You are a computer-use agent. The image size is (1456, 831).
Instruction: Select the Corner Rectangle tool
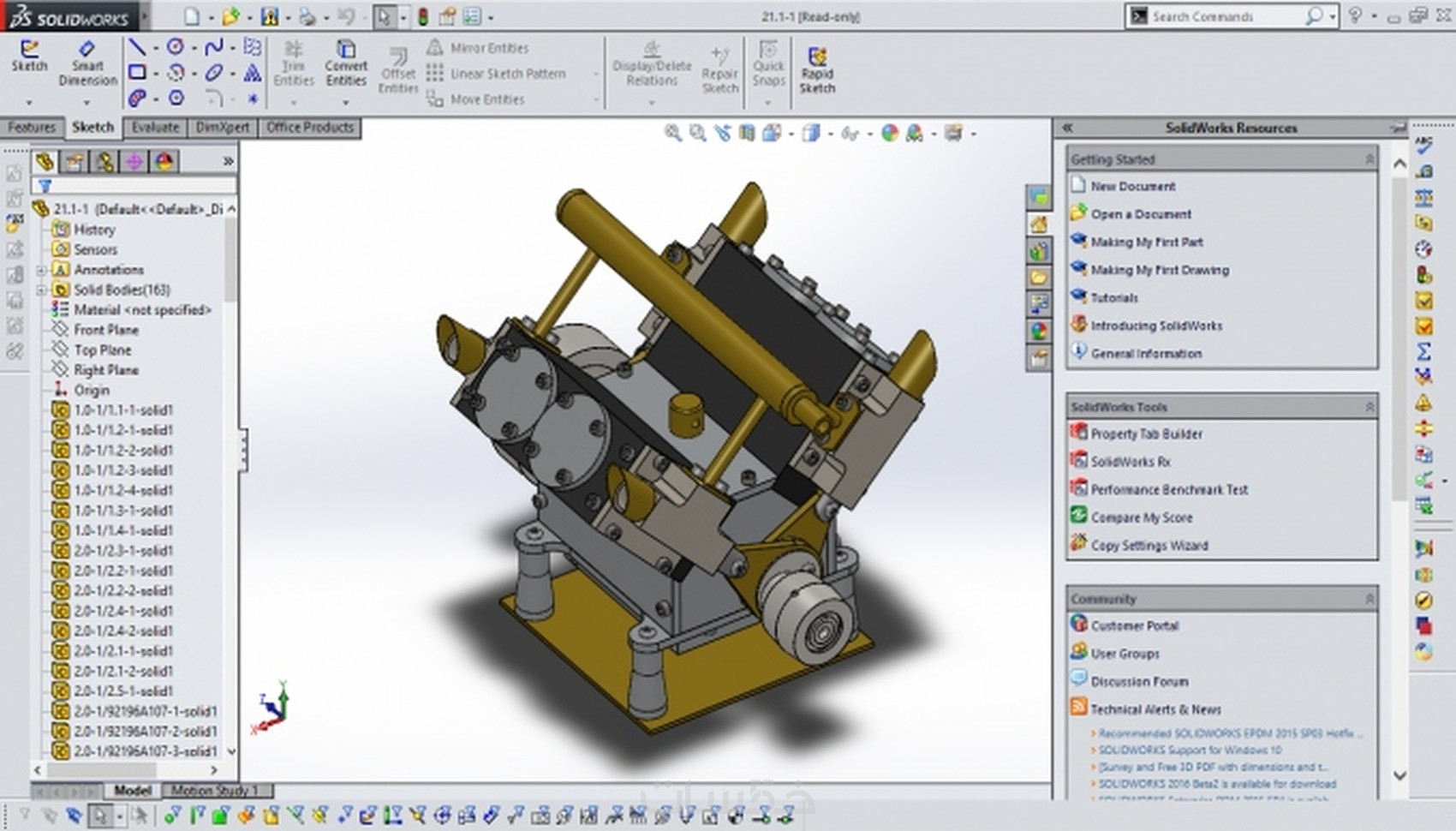tap(137, 73)
